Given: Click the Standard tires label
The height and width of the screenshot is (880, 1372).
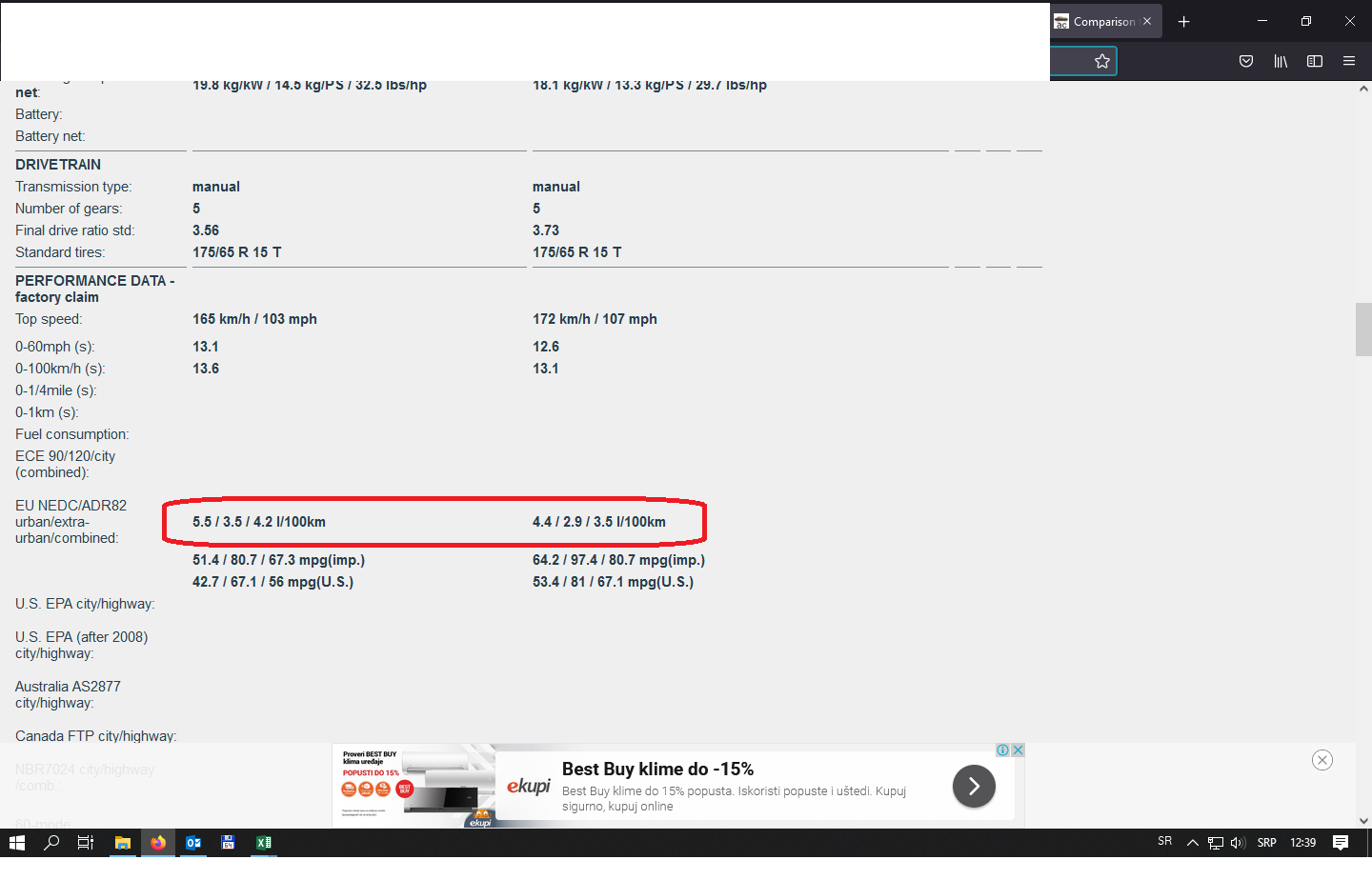Looking at the screenshot, I should [x=60, y=252].
